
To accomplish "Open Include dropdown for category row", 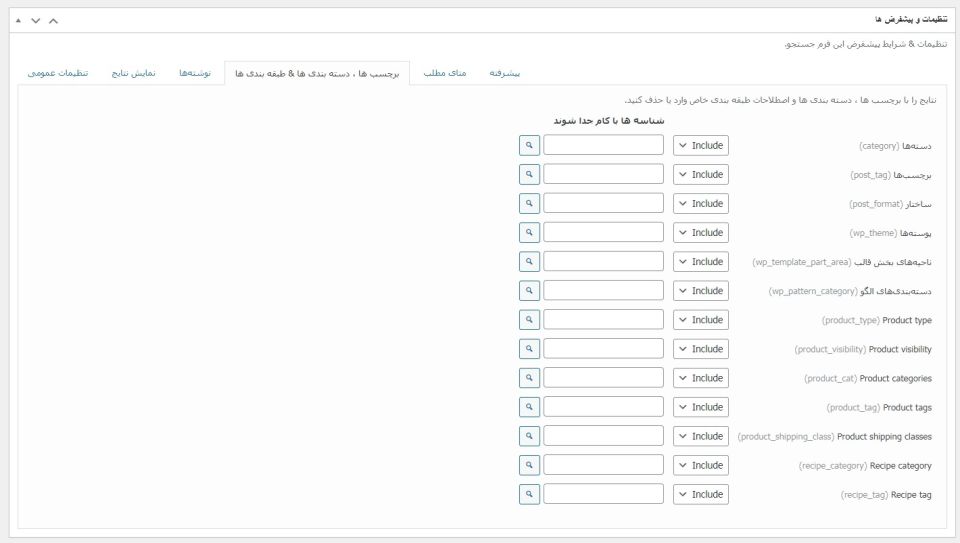I will click(x=700, y=145).
